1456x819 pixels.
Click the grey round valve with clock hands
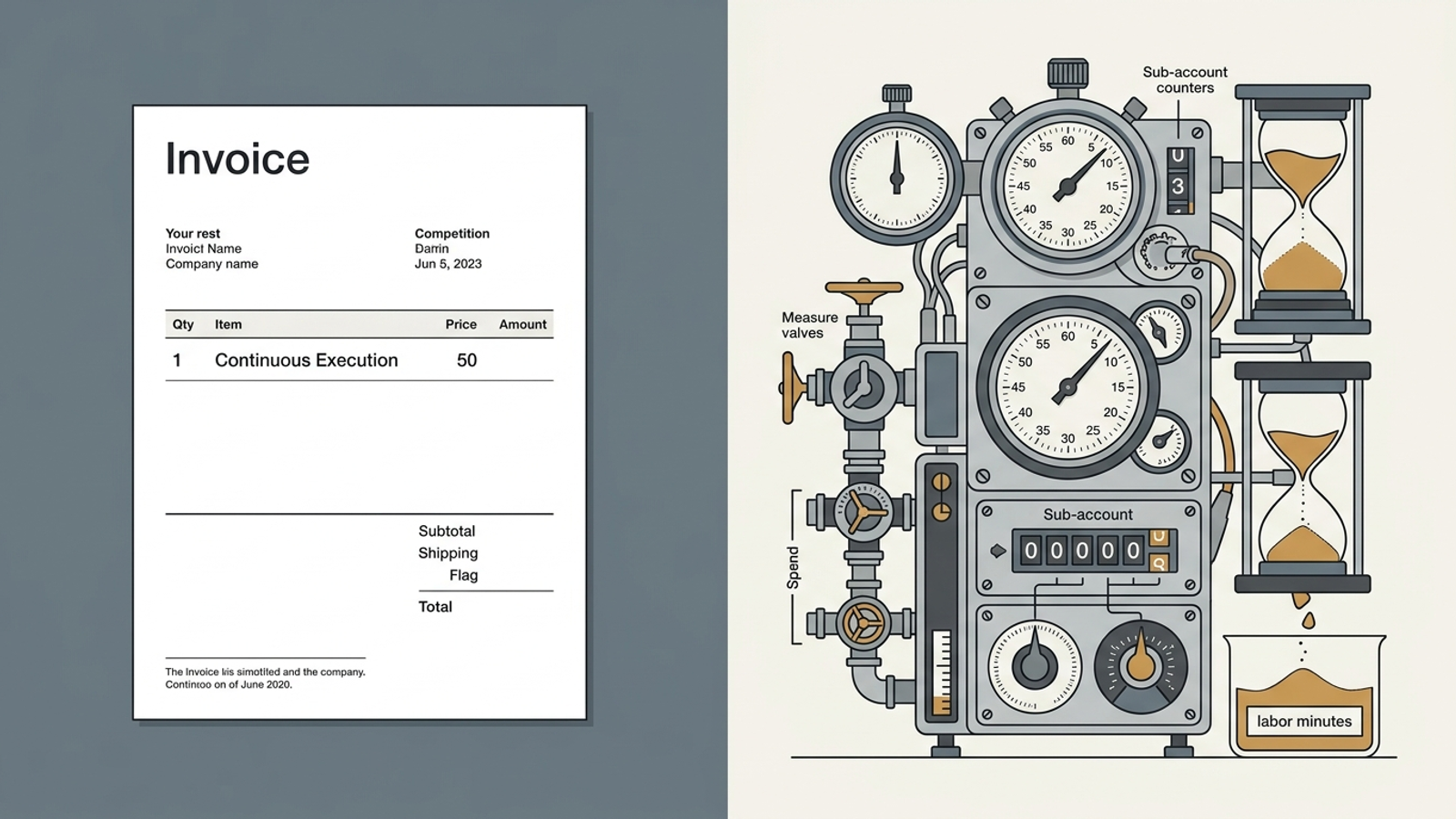coord(862,388)
